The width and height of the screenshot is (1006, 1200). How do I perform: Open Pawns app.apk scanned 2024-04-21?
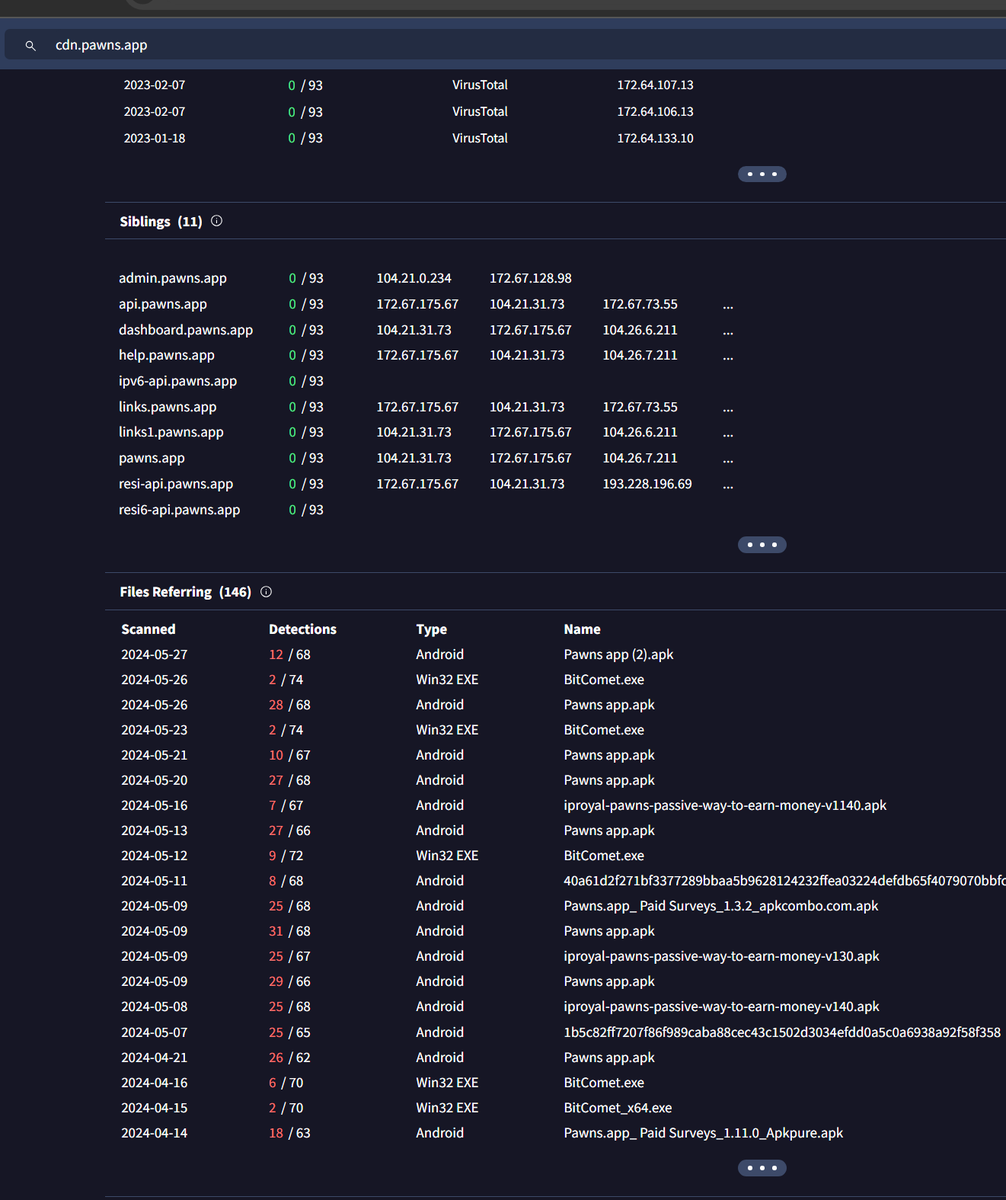tap(609, 1057)
